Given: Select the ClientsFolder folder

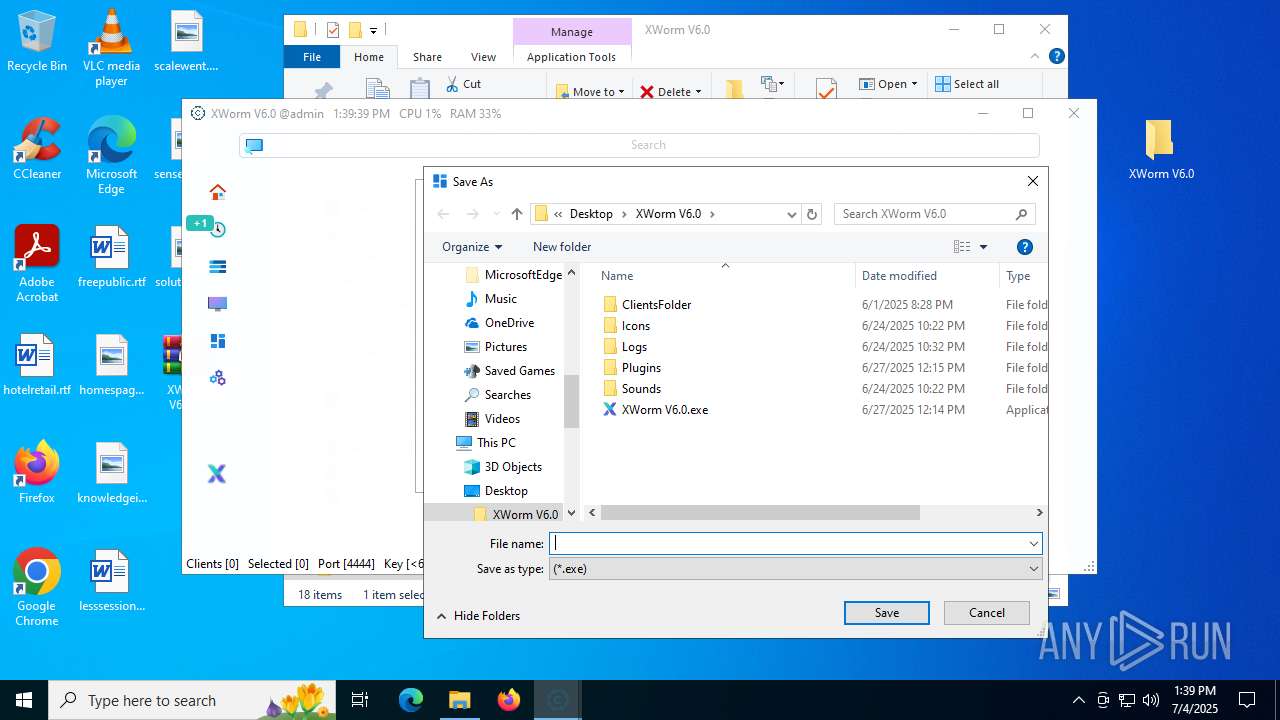Looking at the screenshot, I should 656,305.
